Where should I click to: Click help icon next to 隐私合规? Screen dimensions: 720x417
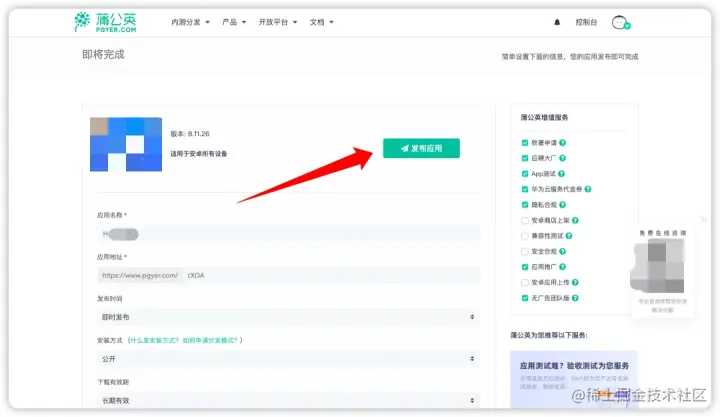(x=562, y=205)
